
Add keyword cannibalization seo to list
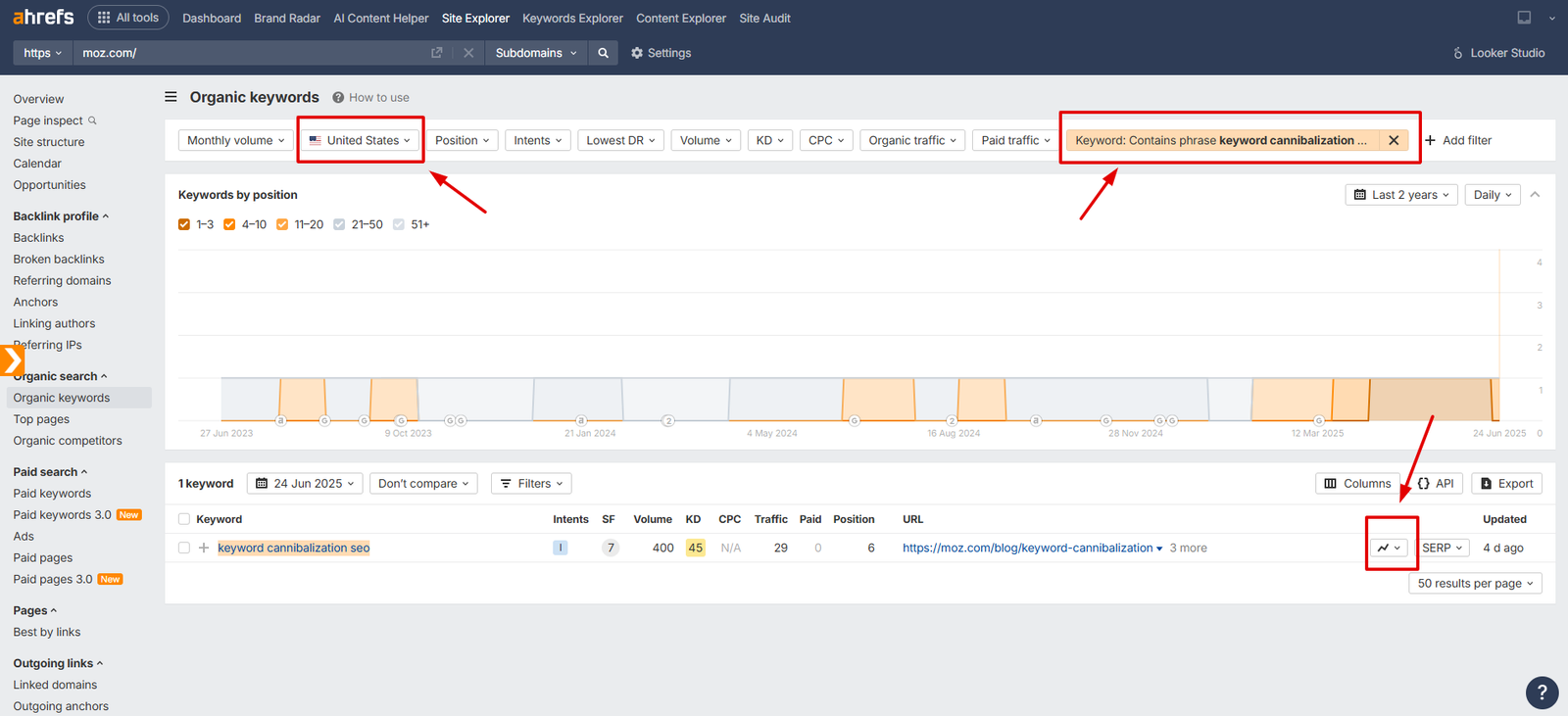pos(204,549)
